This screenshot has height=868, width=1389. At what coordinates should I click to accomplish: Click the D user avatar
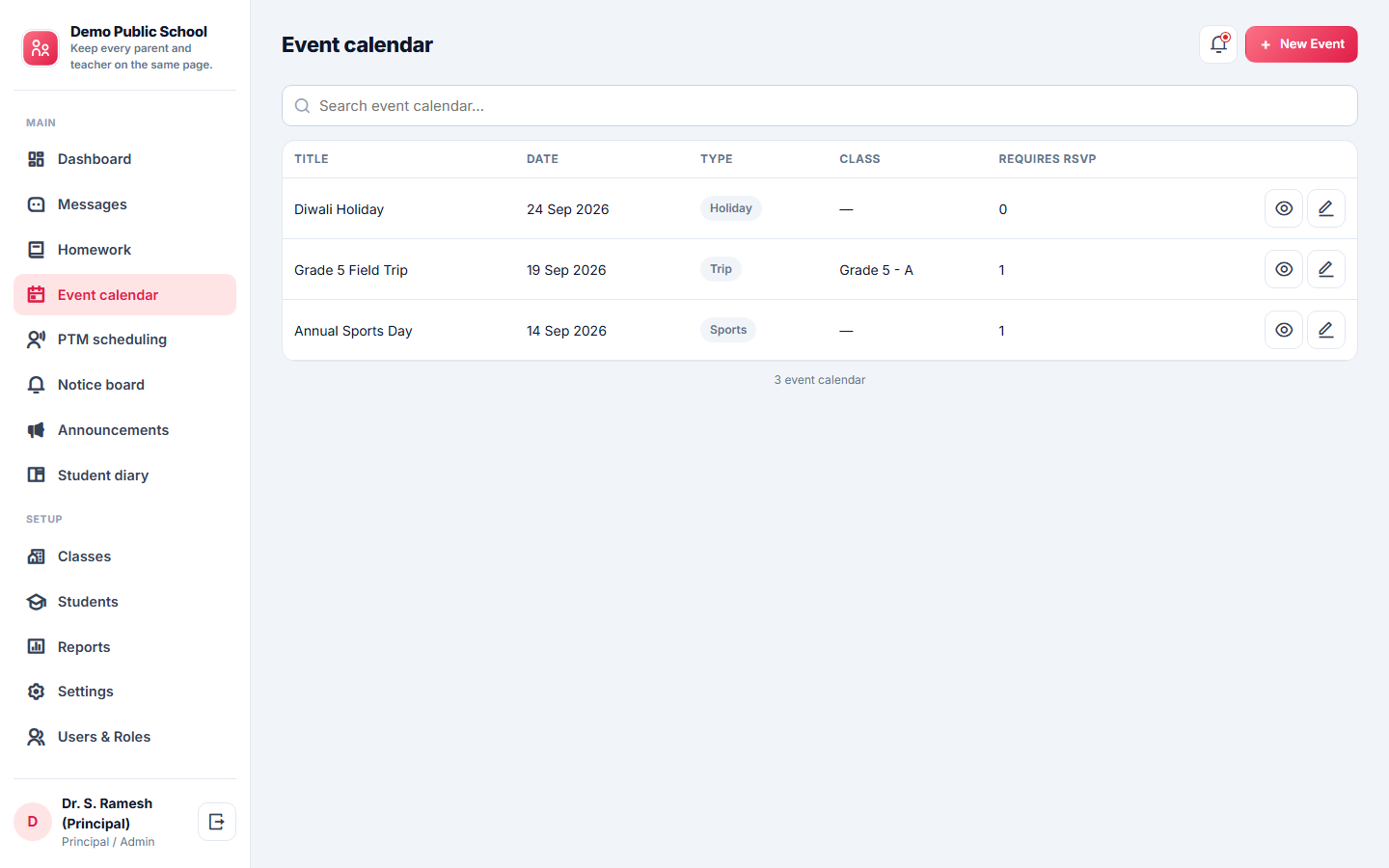(x=33, y=822)
